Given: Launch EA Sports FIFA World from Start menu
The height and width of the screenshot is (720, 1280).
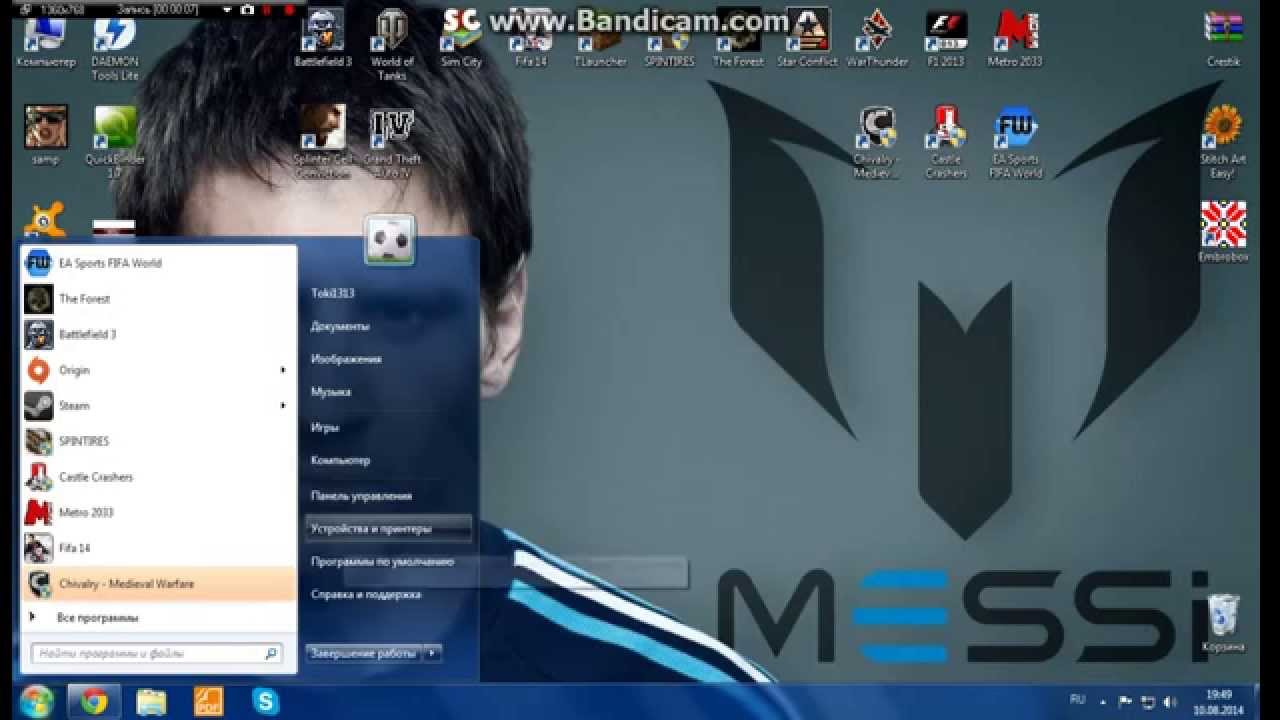Looking at the screenshot, I should [x=159, y=263].
